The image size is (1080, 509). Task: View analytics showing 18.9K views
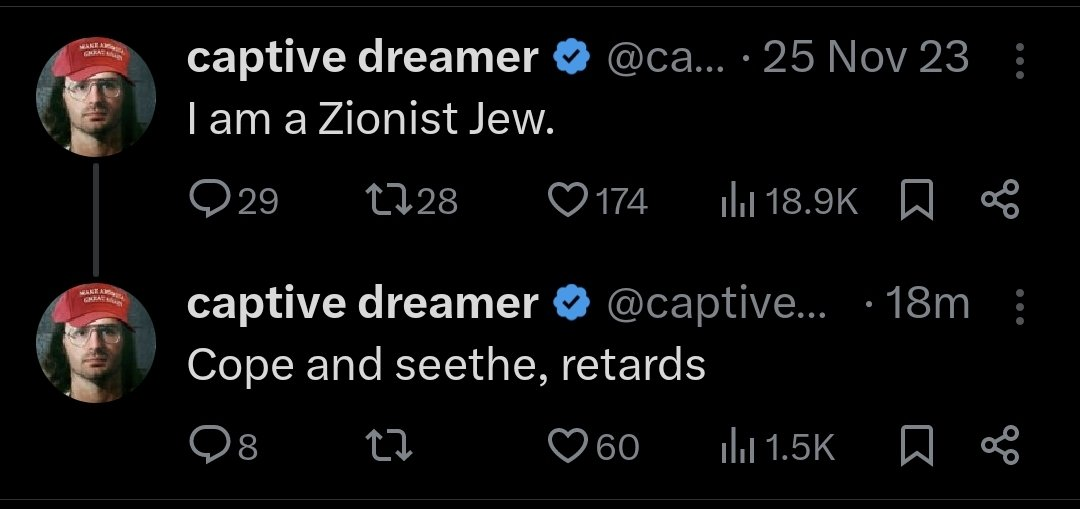click(736, 203)
